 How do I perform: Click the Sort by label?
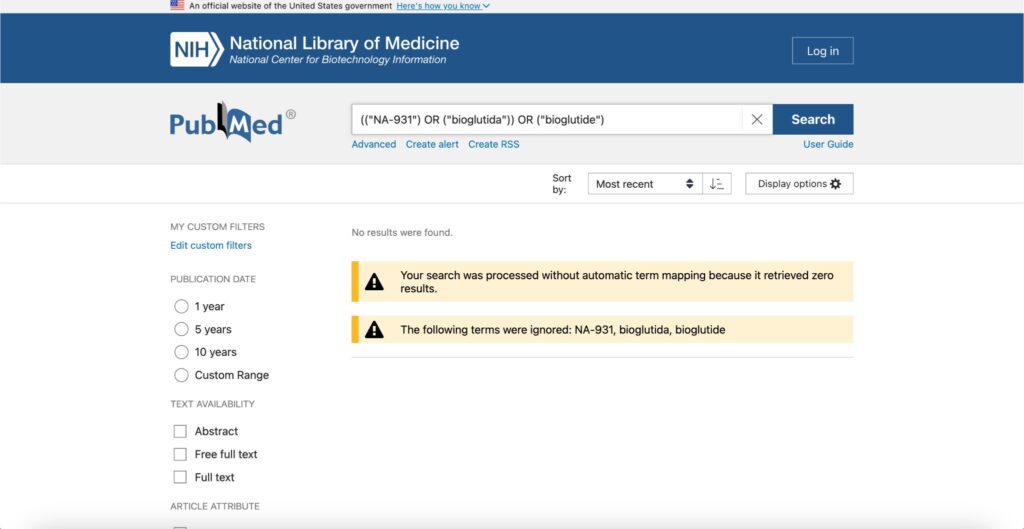click(x=562, y=184)
